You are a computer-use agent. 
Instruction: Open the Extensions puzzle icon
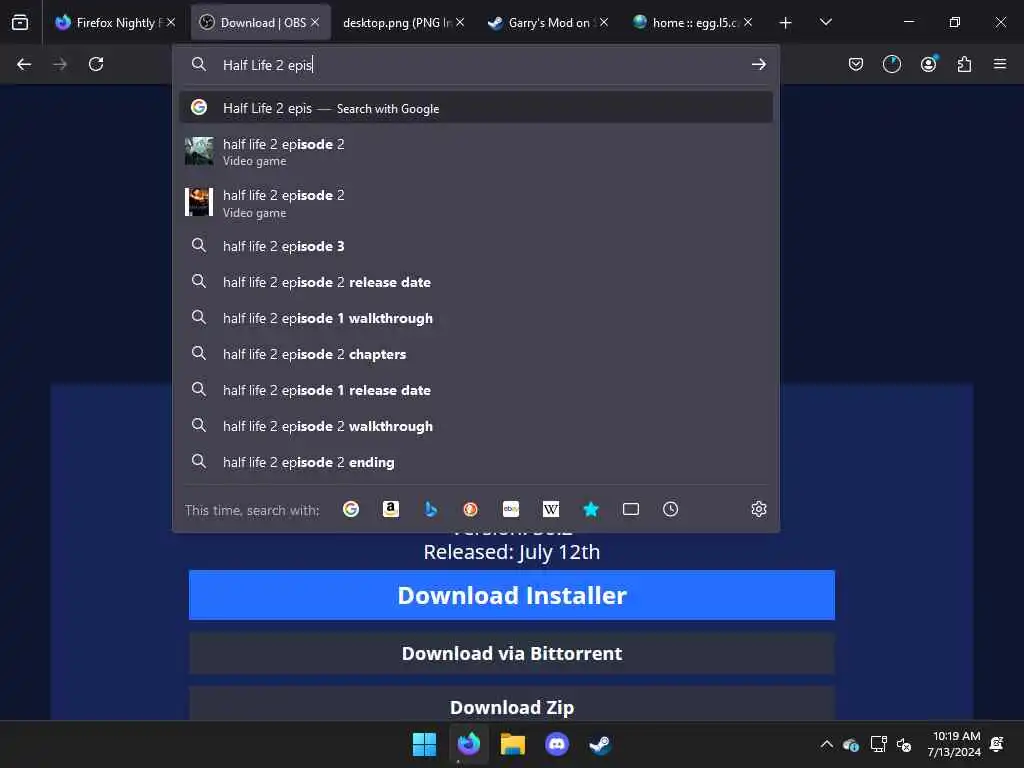(x=964, y=64)
